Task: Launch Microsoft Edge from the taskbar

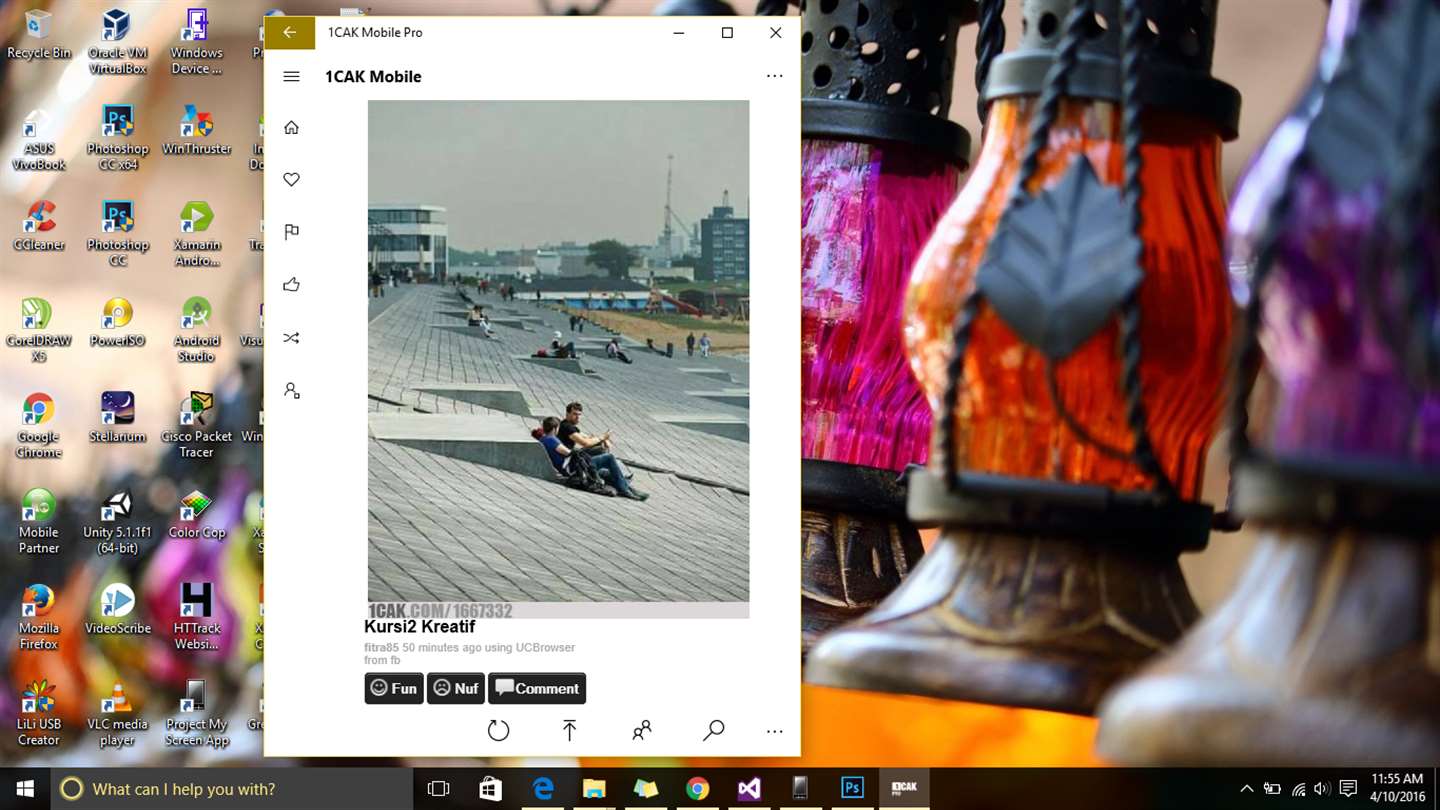Action: click(x=543, y=789)
